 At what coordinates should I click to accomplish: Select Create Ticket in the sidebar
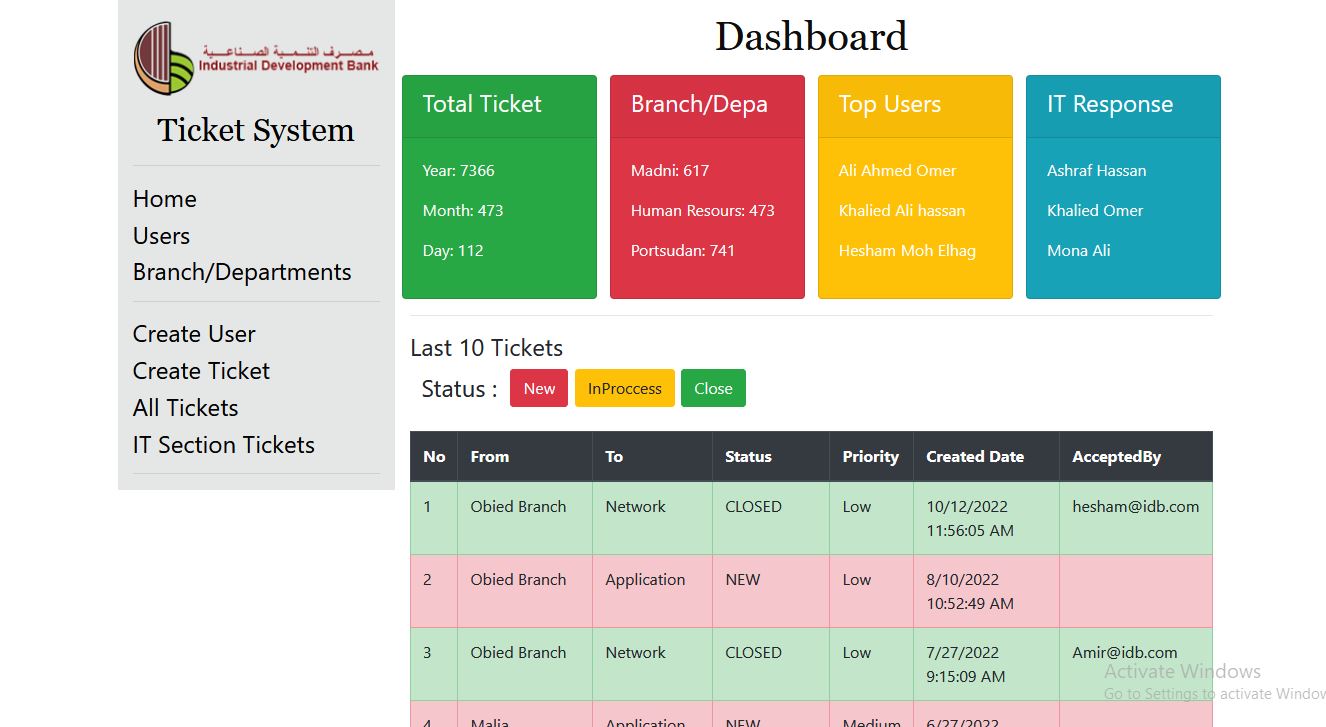(x=200, y=371)
